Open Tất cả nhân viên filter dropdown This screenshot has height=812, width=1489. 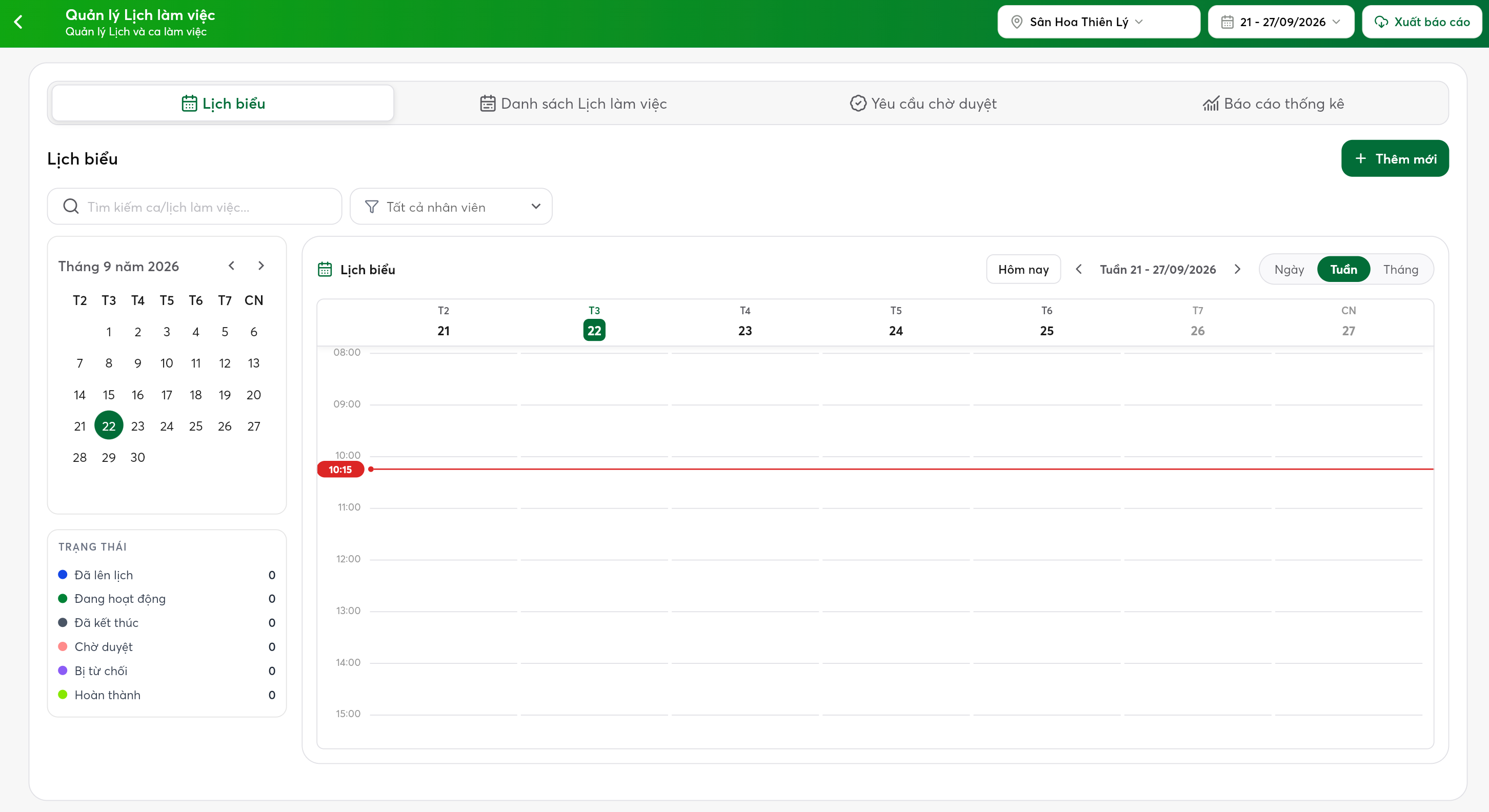(x=451, y=206)
